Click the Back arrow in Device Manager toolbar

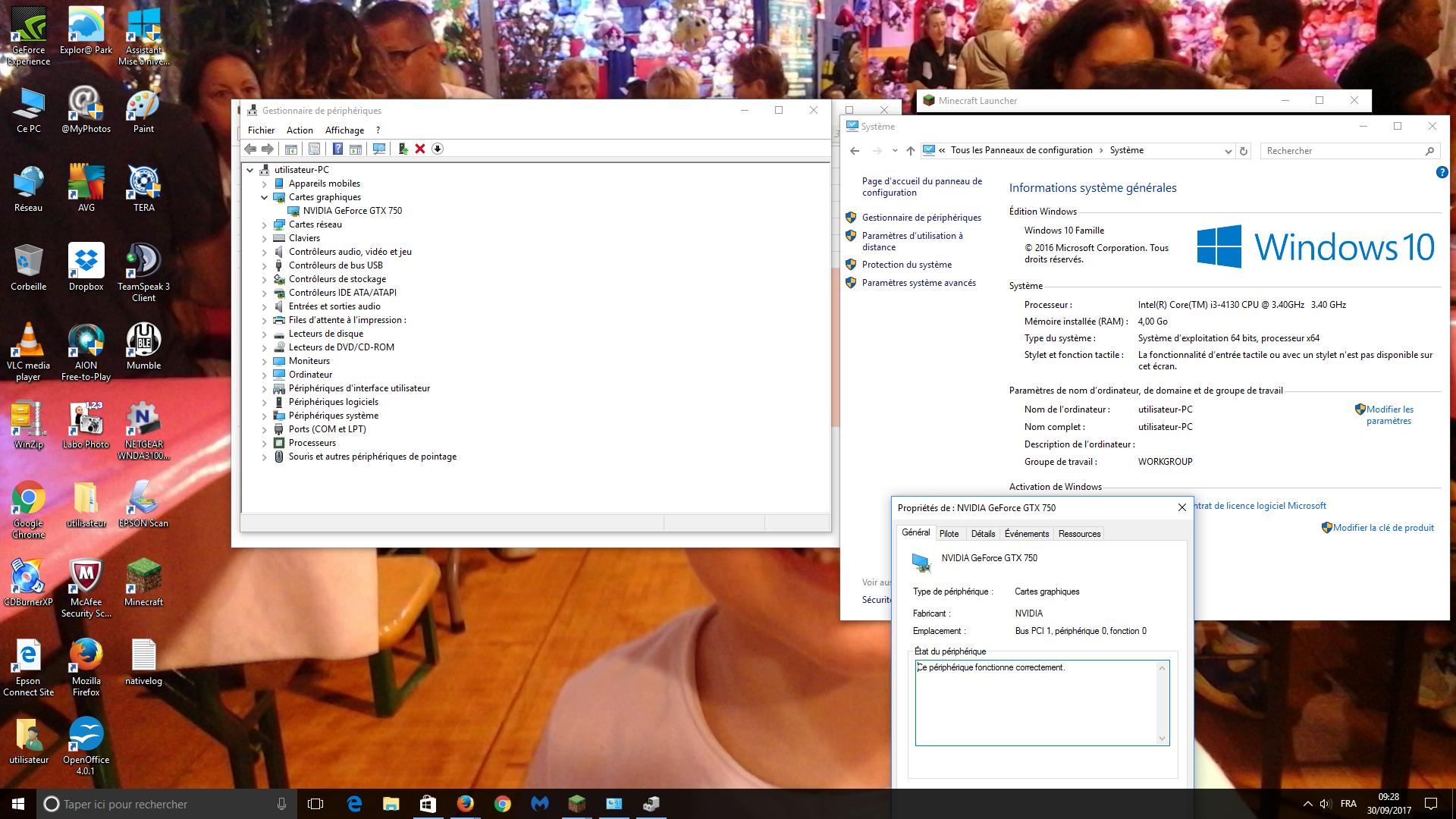coord(250,149)
